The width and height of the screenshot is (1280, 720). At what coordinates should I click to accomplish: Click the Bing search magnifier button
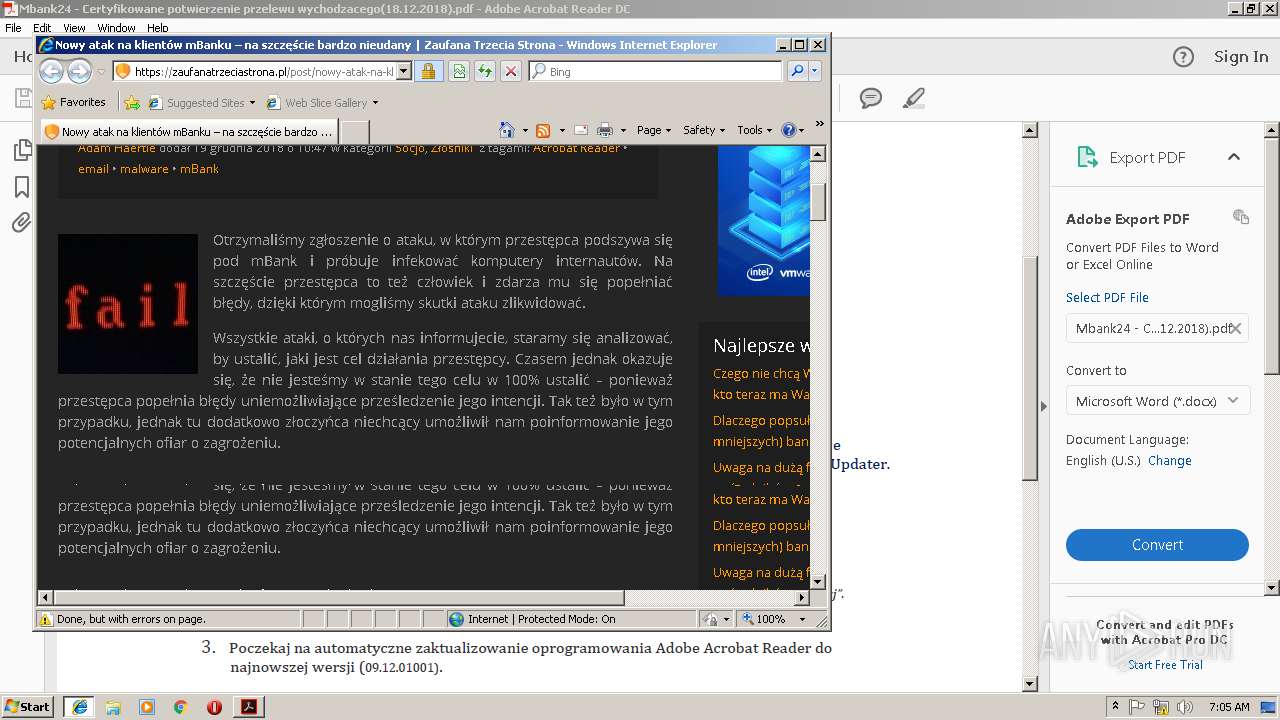tap(797, 71)
